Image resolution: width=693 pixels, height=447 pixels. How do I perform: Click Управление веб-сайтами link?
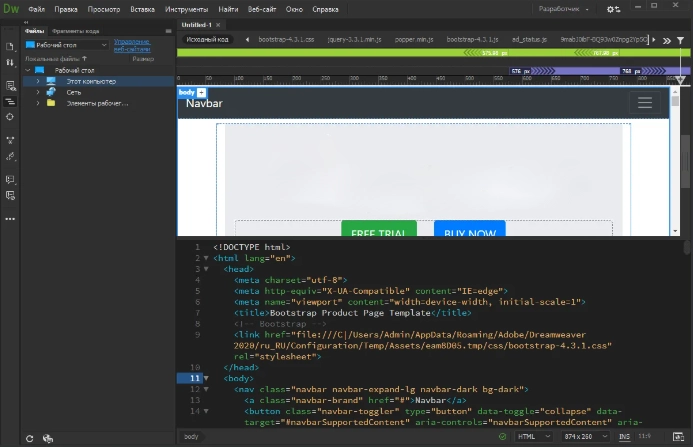pyautogui.click(x=132, y=45)
